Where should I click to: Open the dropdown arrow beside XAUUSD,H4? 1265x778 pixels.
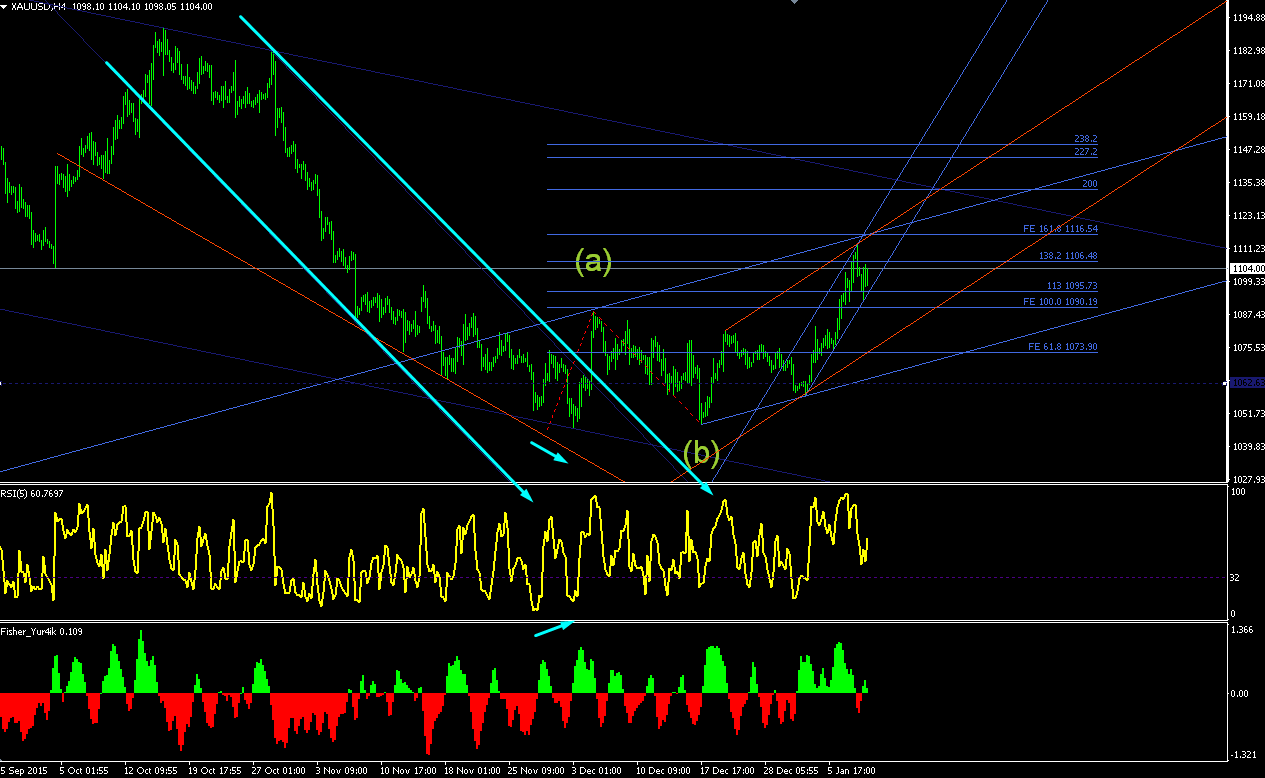(x=4, y=6)
